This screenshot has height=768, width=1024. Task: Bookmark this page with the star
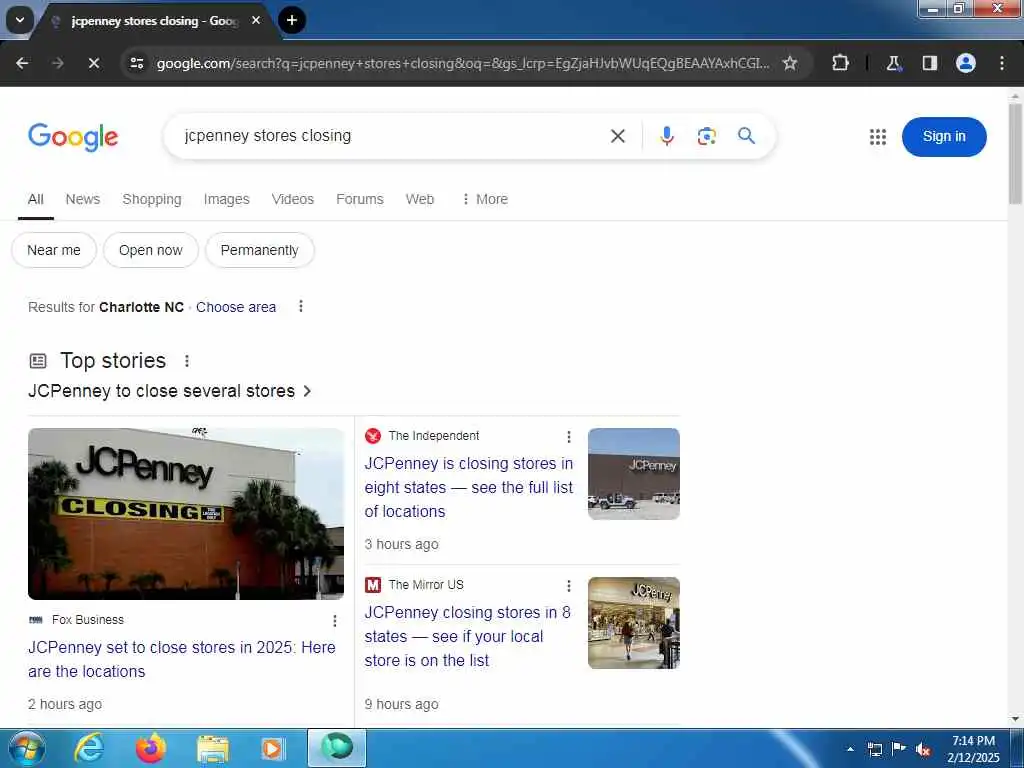[x=790, y=63]
